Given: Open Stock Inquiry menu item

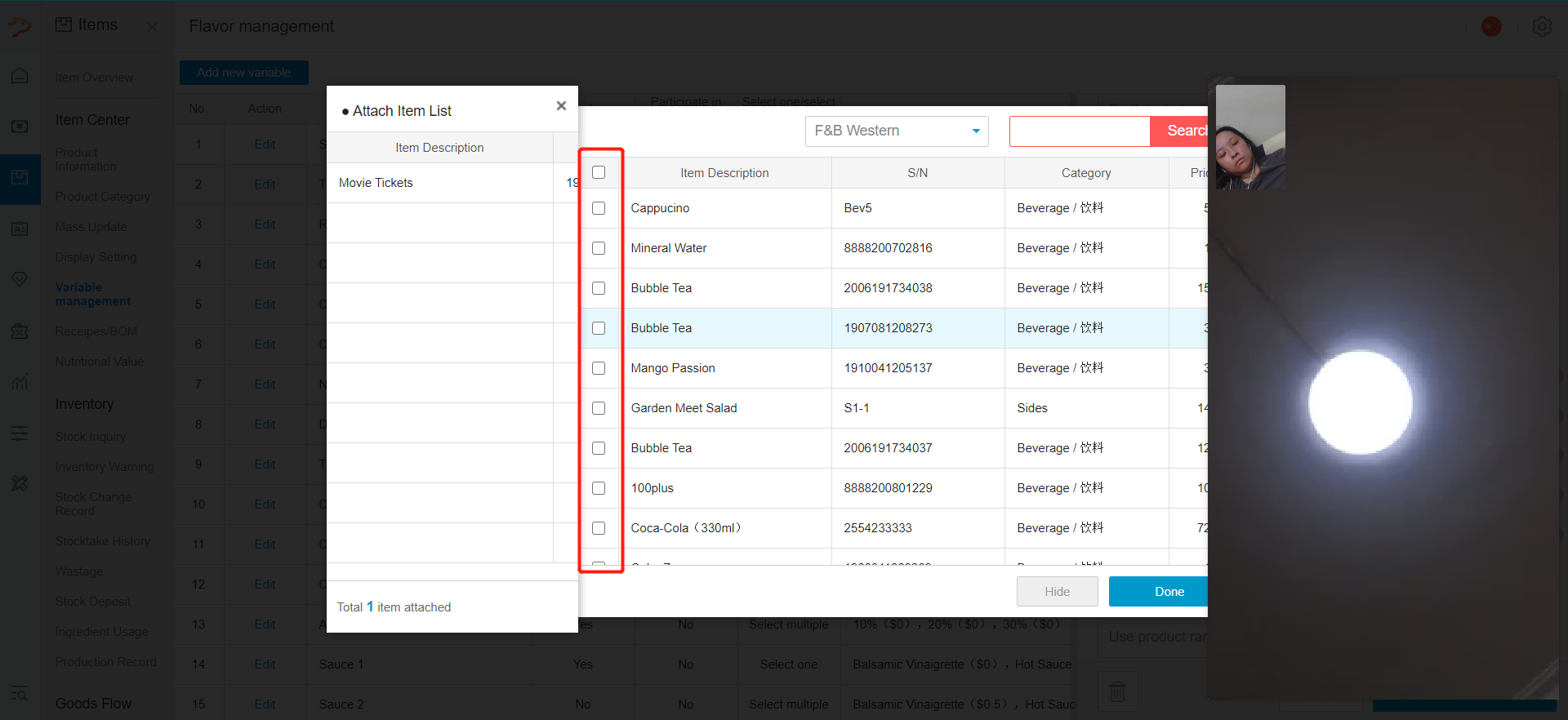Looking at the screenshot, I should coord(91,437).
